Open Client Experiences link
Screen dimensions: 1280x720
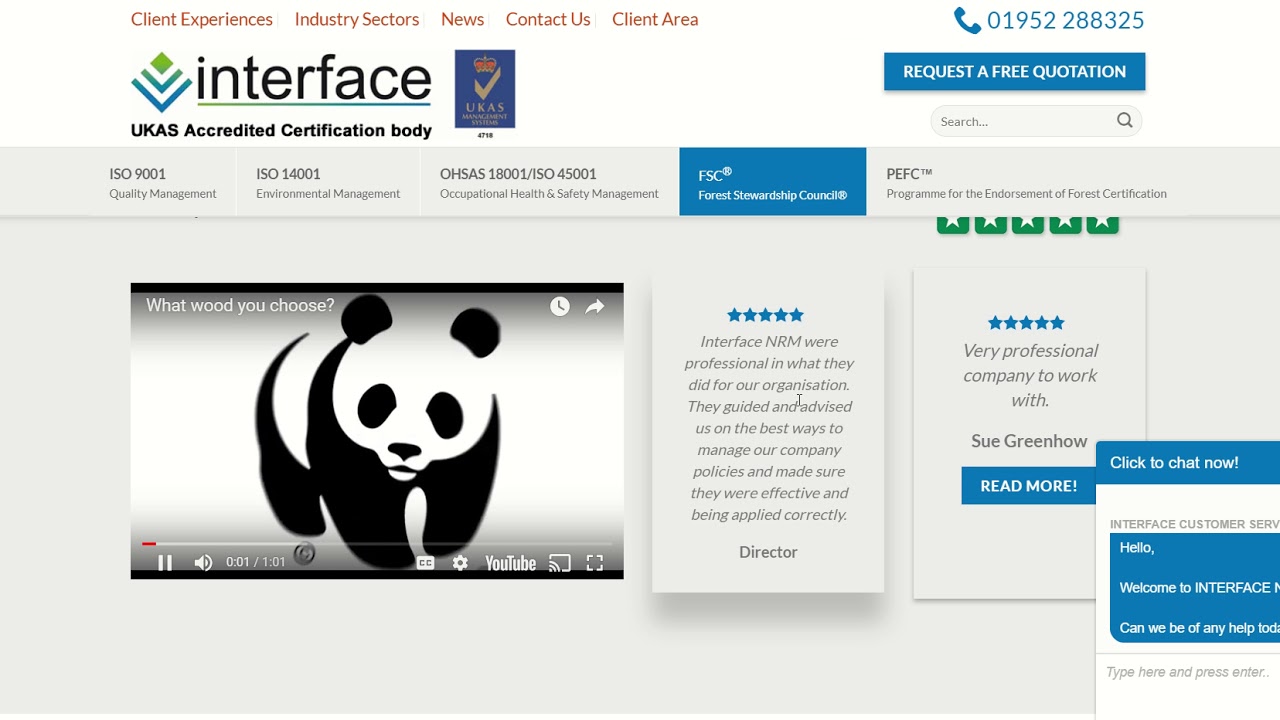tap(202, 19)
